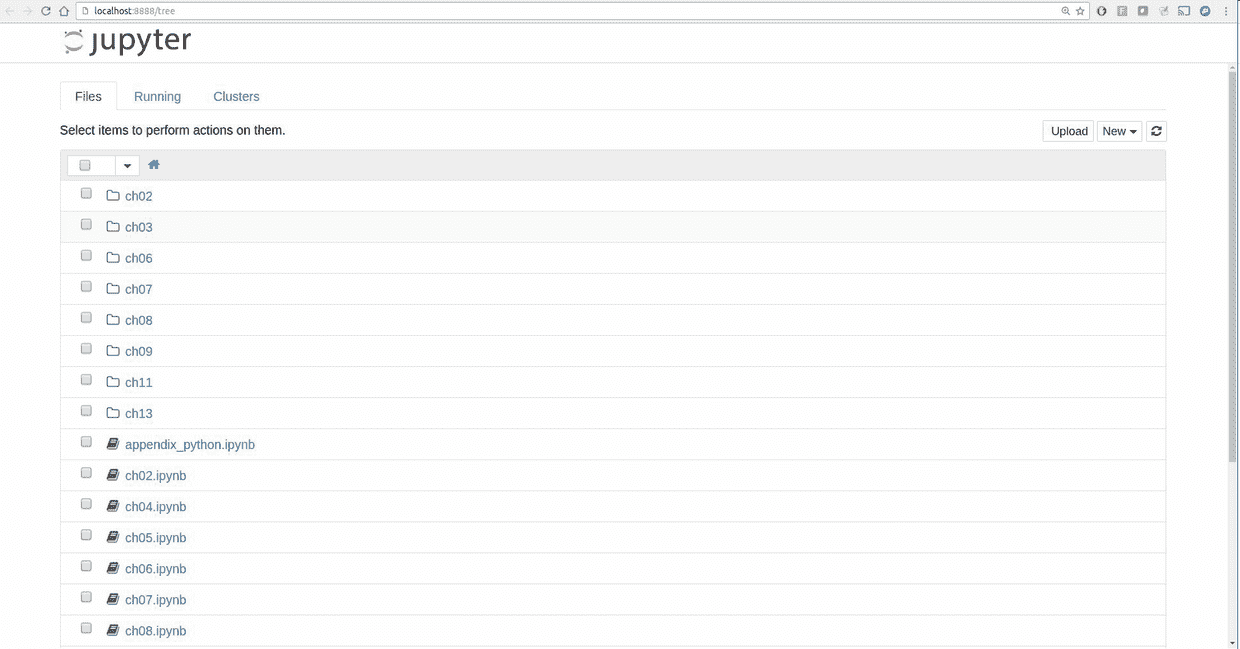1240x649 pixels.
Task: Click the Jupyter logo
Action: (126, 40)
